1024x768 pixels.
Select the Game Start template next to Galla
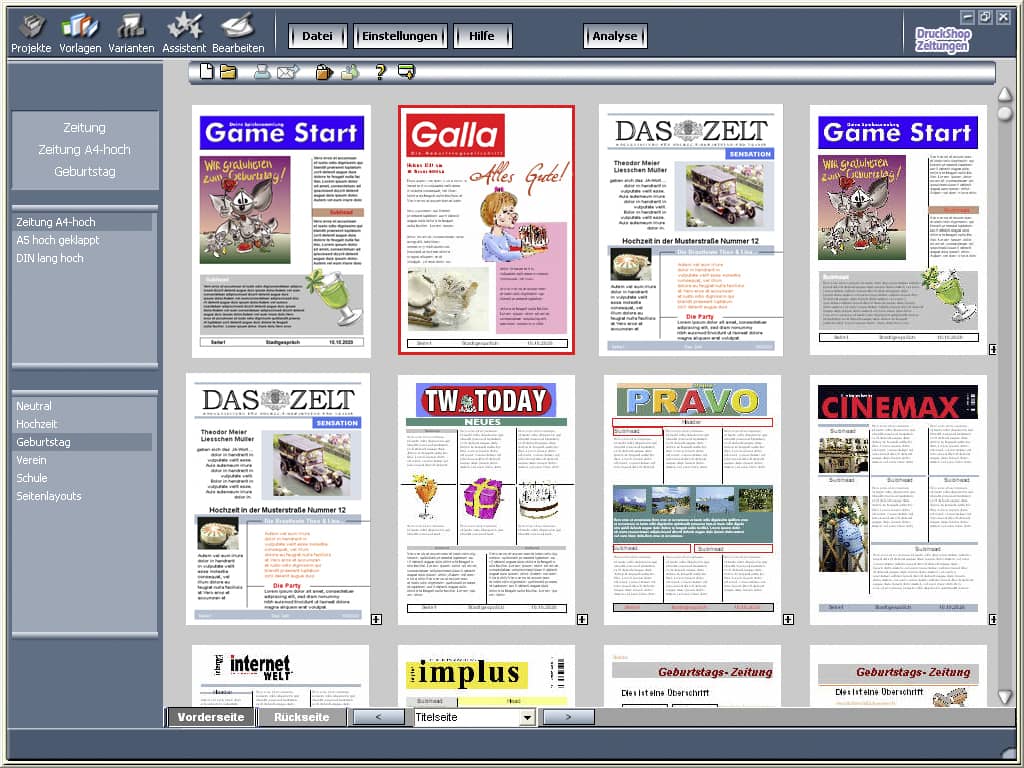point(281,231)
